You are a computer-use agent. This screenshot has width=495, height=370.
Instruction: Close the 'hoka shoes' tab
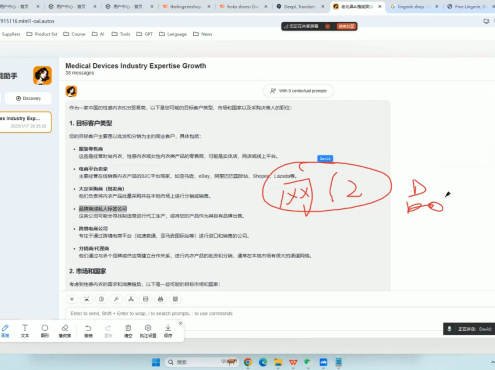[x=266, y=6]
